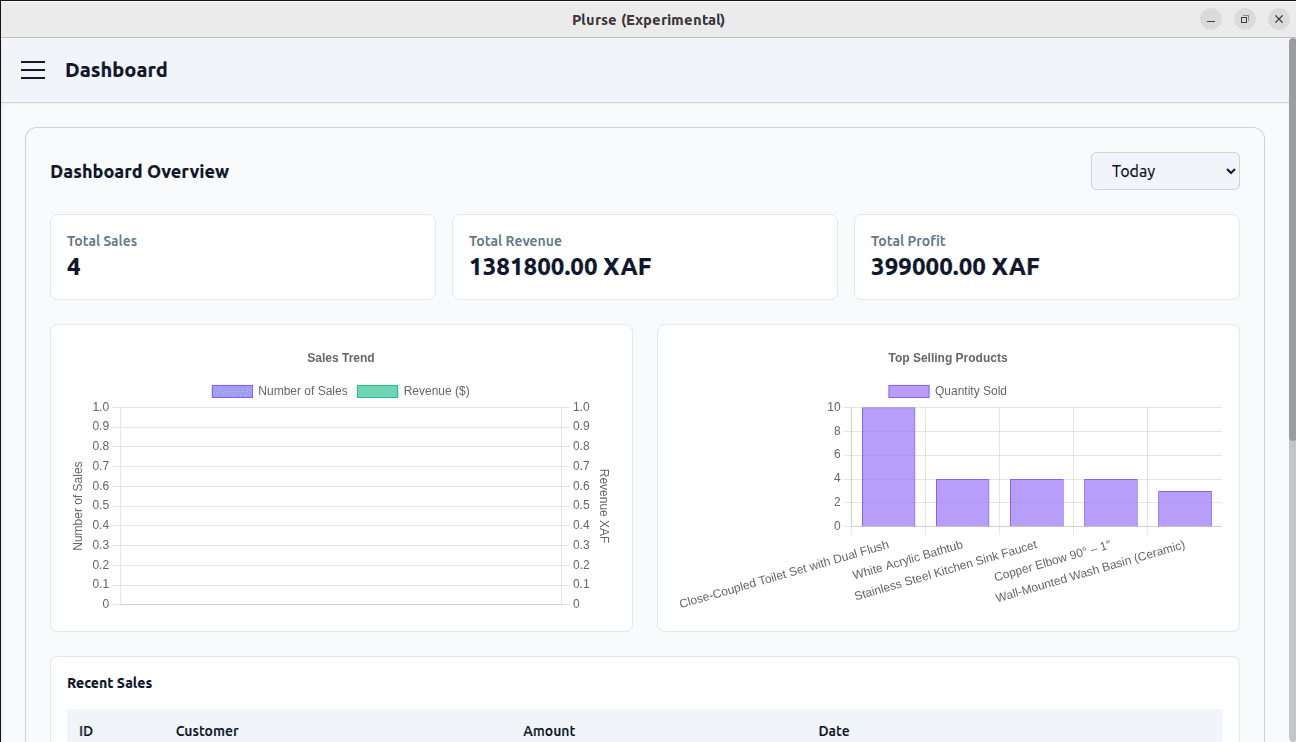Click the Copper Elbow bar in chart

click(x=1110, y=503)
